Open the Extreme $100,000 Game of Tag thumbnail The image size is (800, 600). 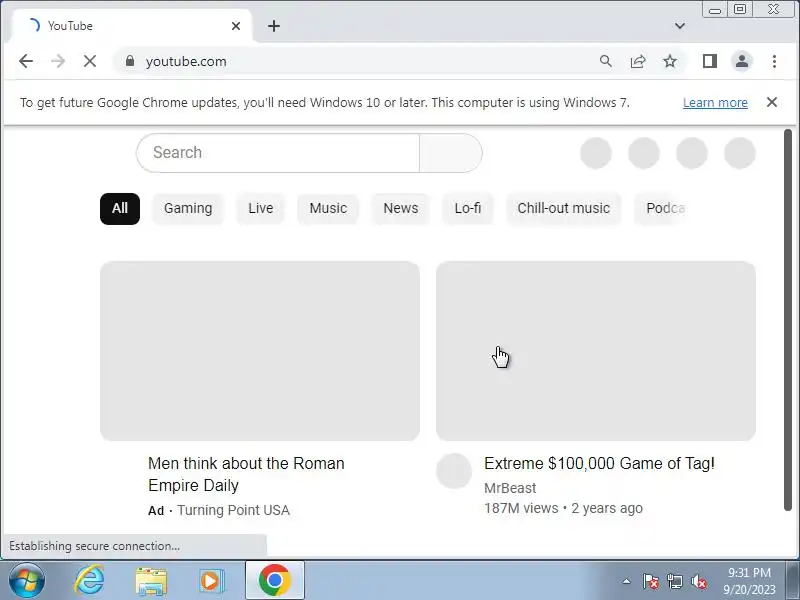(x=595, y=351)
